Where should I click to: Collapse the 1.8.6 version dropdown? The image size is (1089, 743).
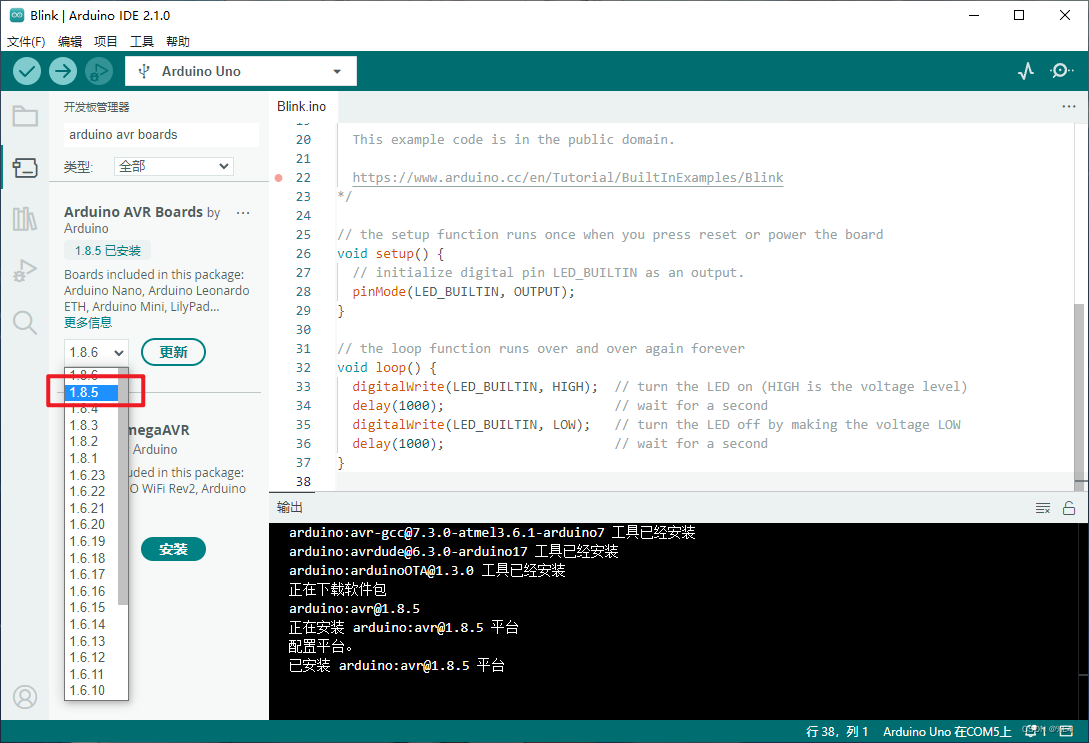point(96,352)
